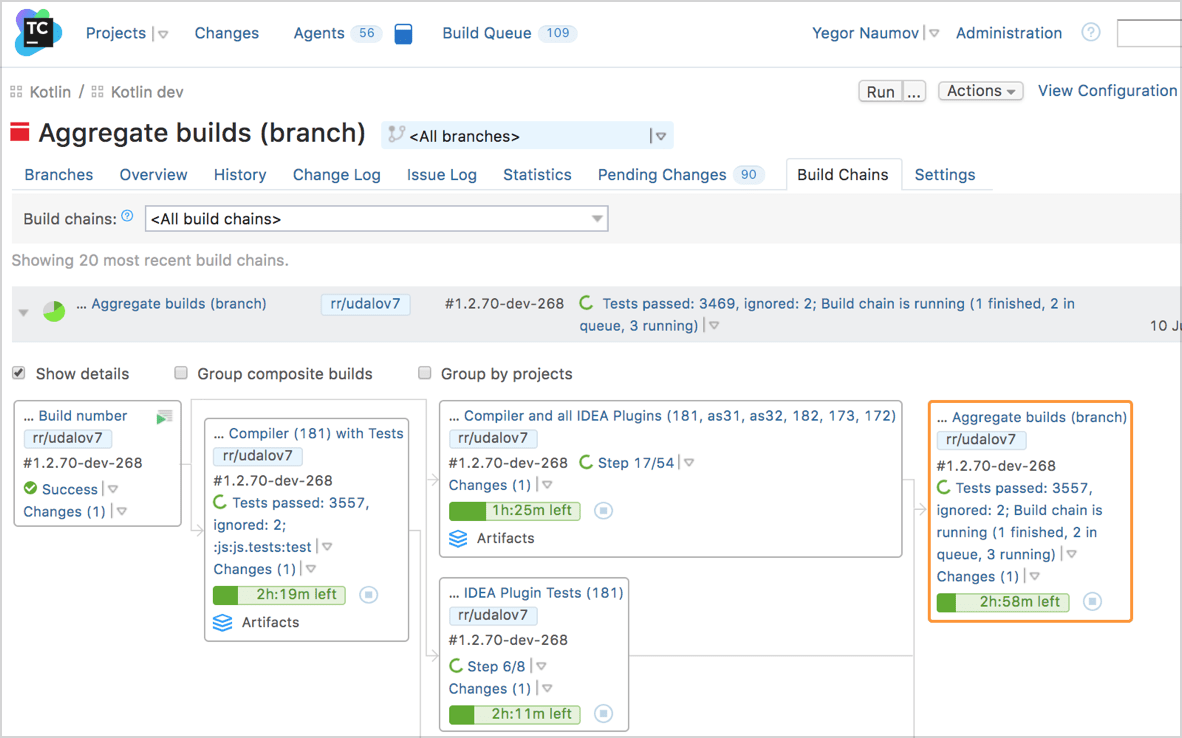
Task: Enable Group composite builds
Action: [x=181, y=373]
